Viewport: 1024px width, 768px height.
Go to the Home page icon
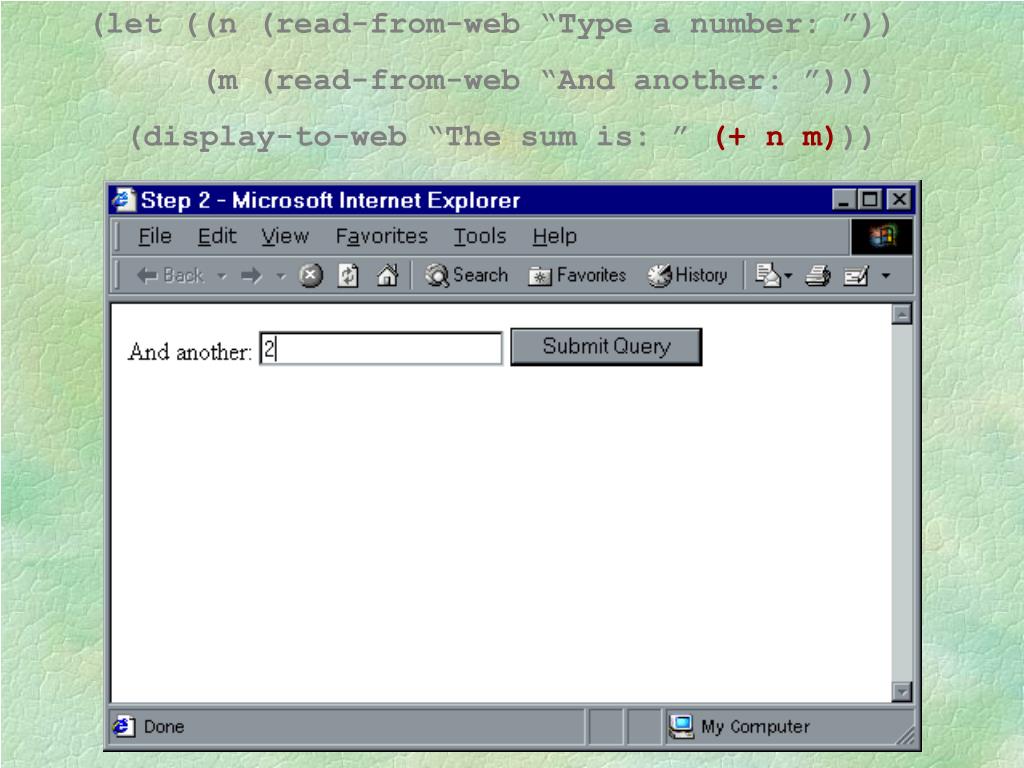[387, 276]
